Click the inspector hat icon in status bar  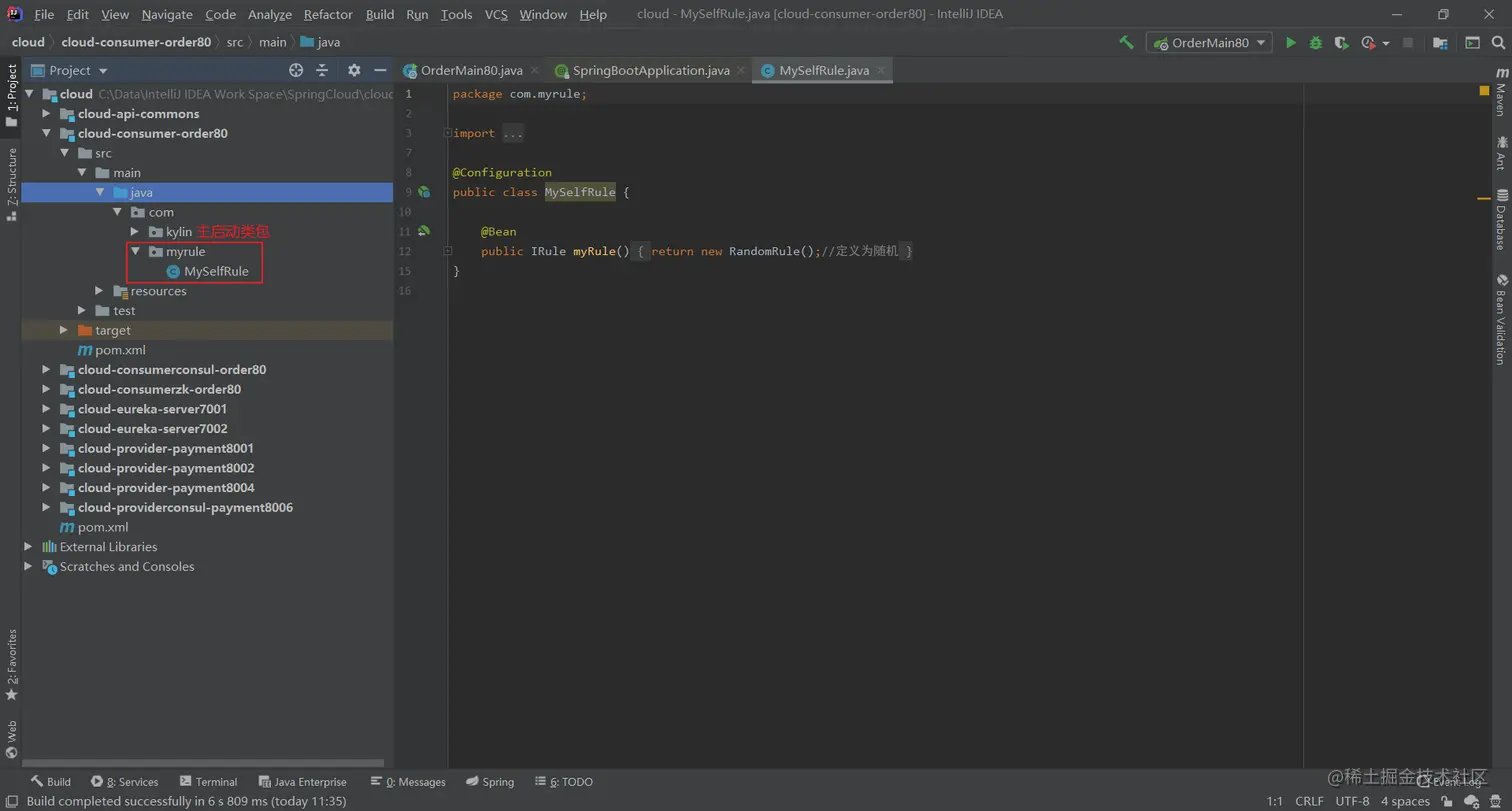1496,801
